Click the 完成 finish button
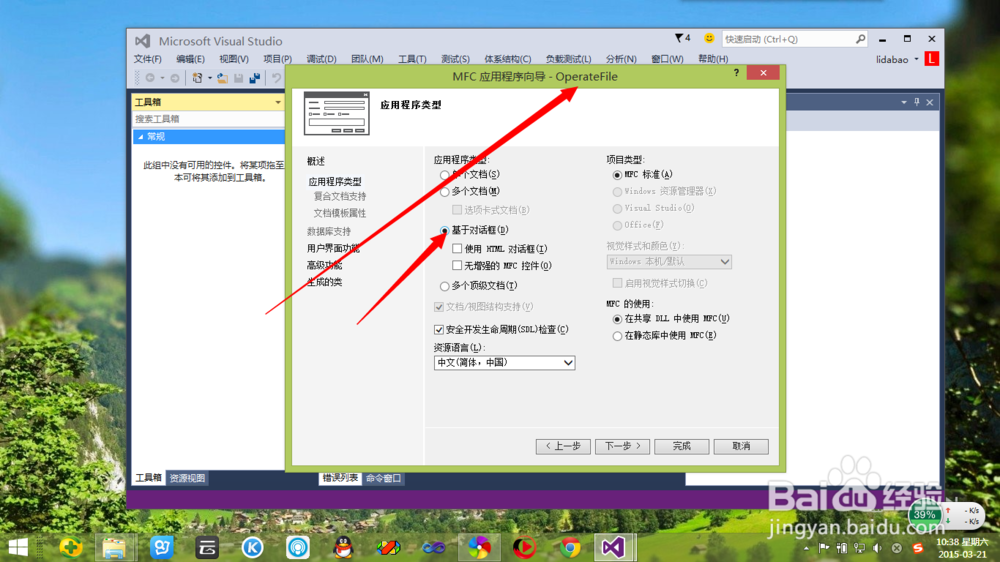 [682, 446]
